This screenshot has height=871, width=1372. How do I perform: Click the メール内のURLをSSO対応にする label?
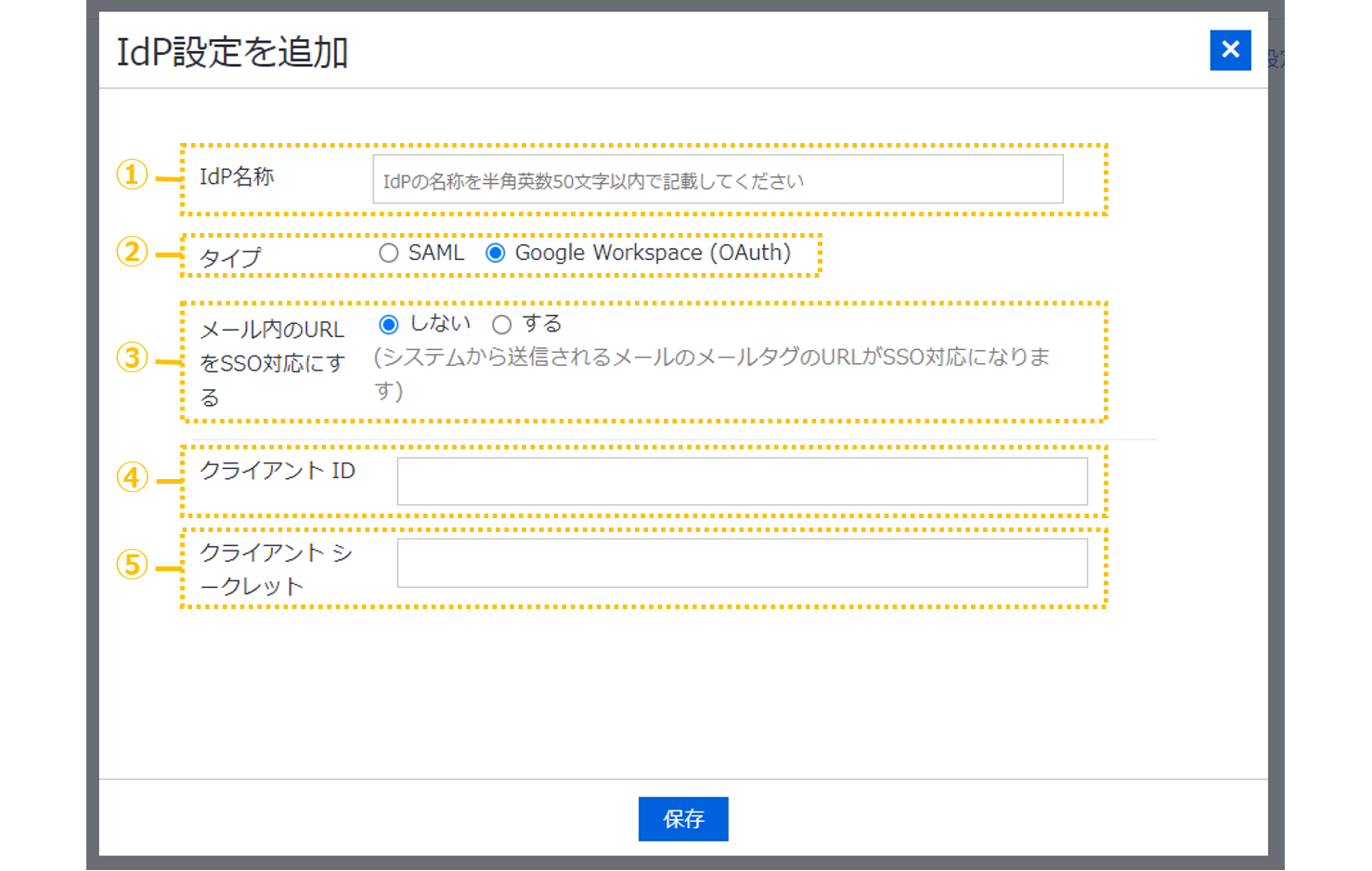tap(272, 363)
